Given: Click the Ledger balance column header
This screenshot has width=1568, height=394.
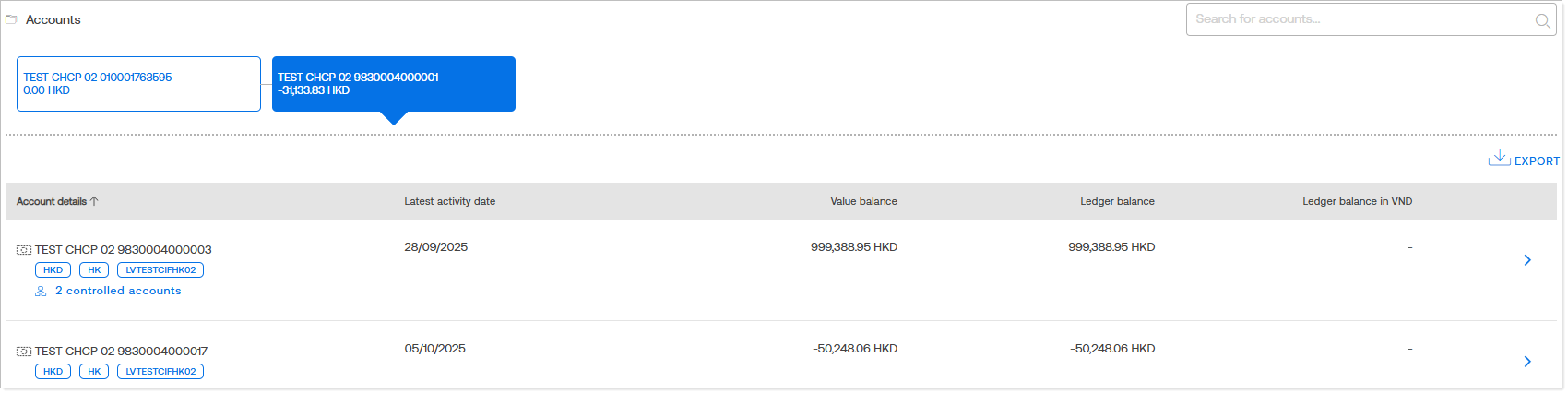Looking at the screenshot, I should point(1117,201).
